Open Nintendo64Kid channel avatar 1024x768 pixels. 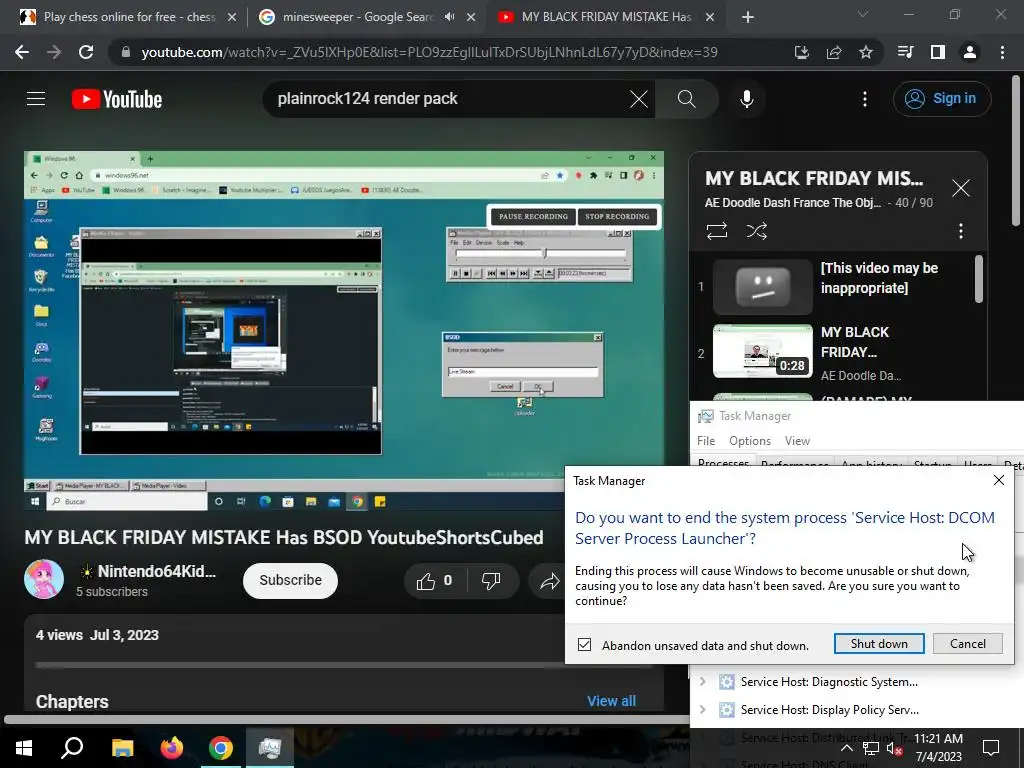coord(44,579)
